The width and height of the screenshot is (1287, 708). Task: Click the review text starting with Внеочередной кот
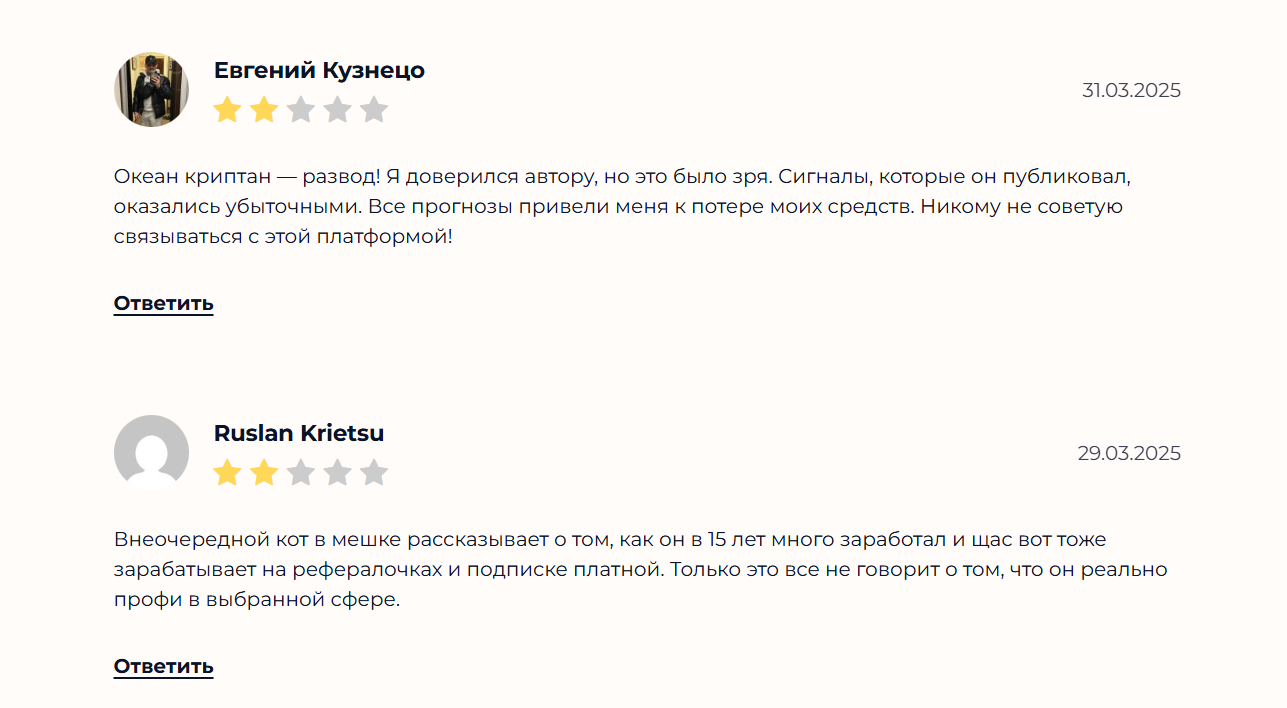coord(640,570)
